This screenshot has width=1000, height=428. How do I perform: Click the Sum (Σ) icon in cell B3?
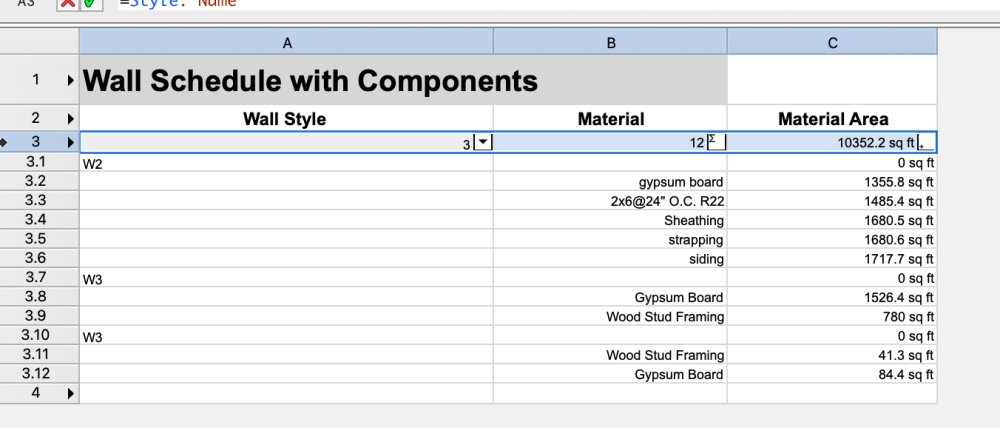coord(715,143)
